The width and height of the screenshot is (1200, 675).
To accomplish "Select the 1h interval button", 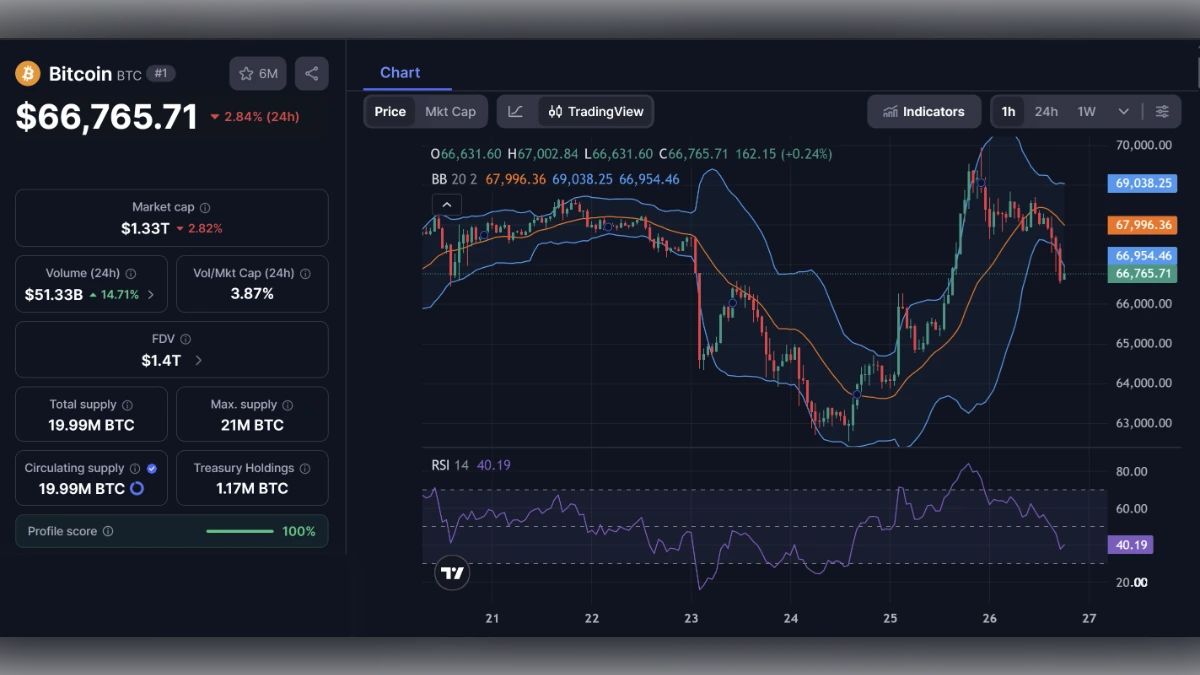I will click(1007, 112).
